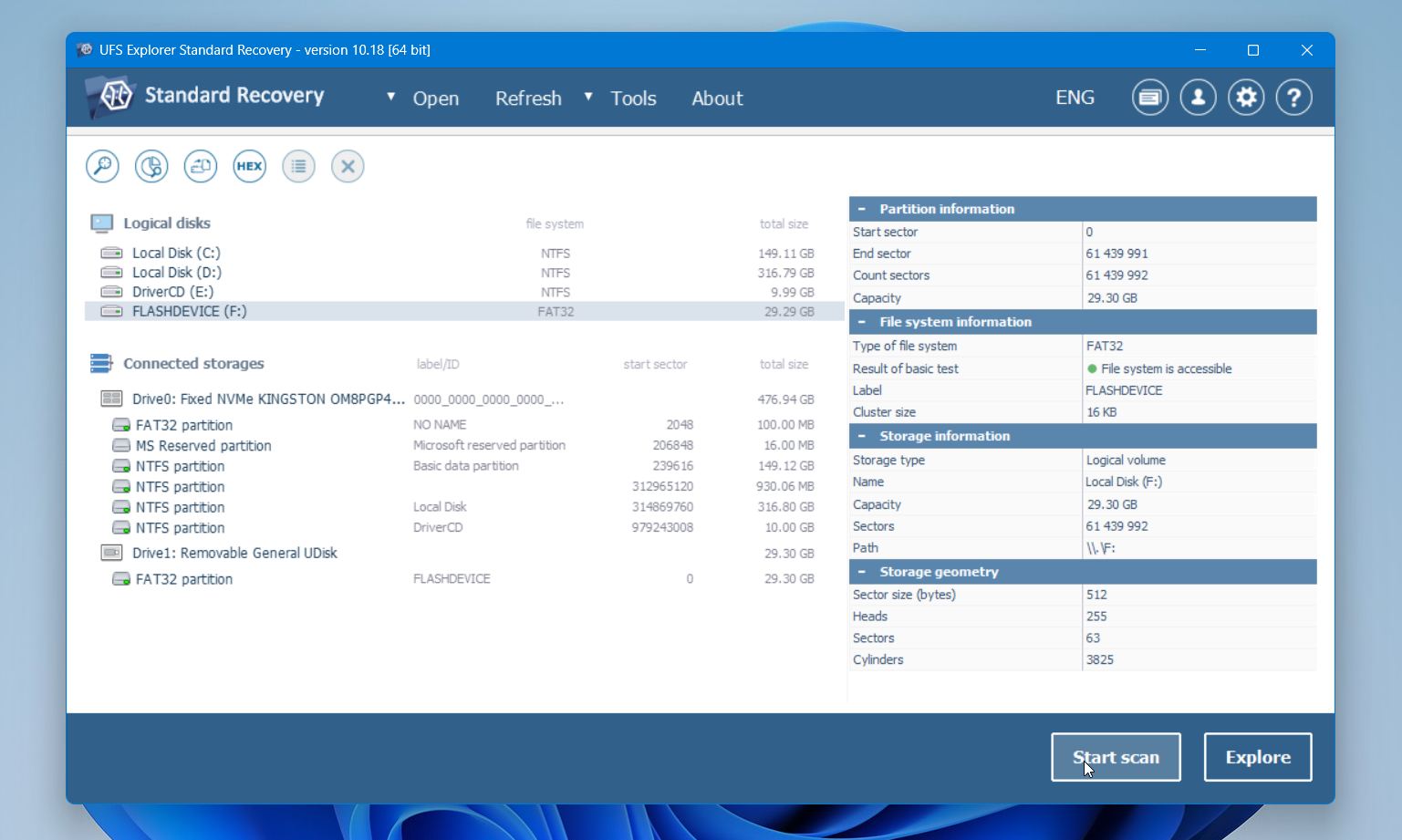
Task: Open the About menu
Action: 717,99
